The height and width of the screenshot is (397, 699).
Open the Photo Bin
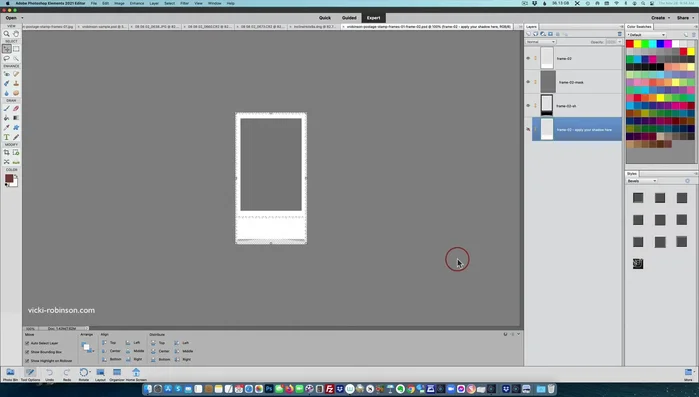tap(10, 374)
